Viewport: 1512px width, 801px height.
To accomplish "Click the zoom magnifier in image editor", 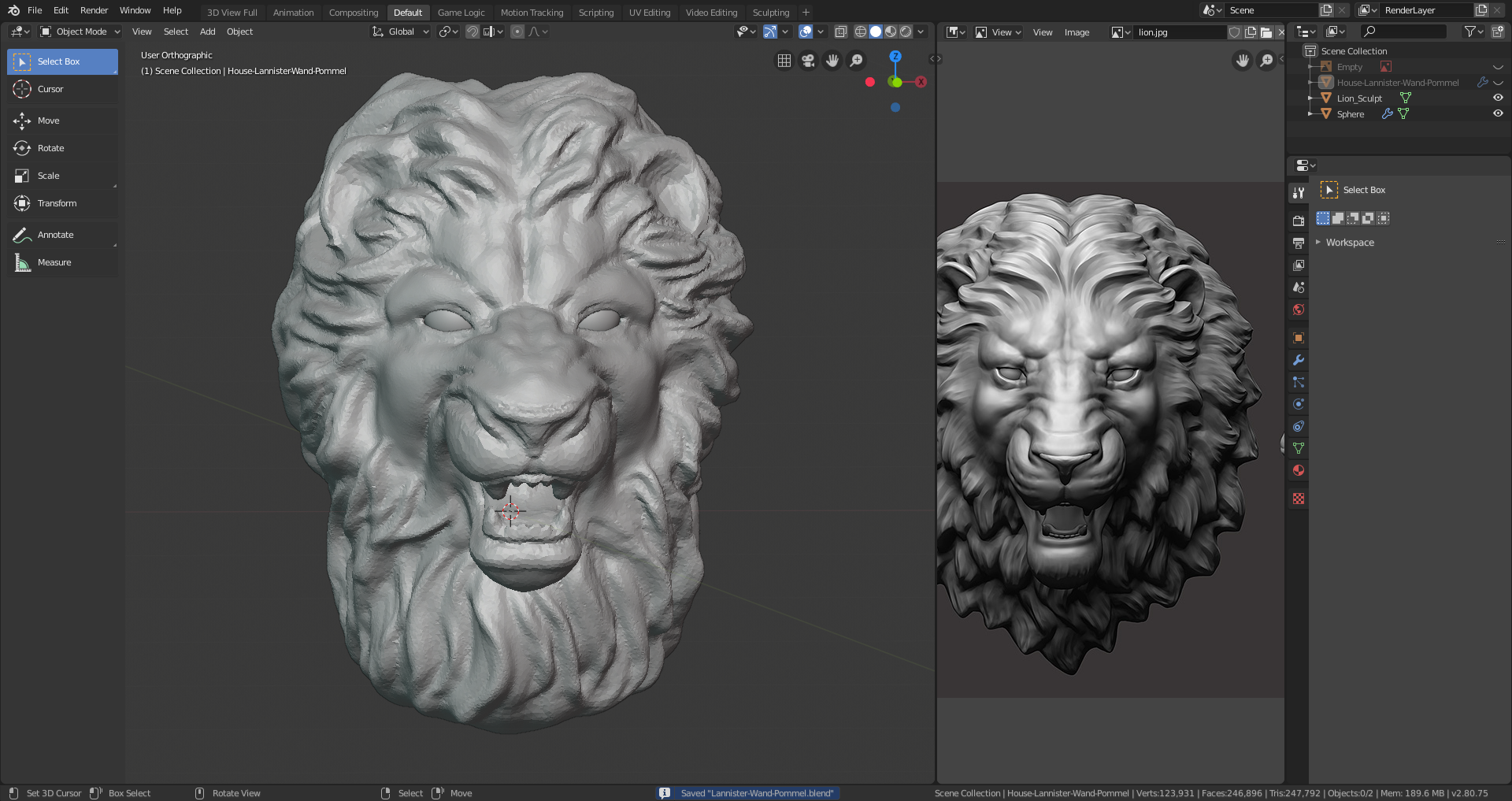I will coord(1266,61).
